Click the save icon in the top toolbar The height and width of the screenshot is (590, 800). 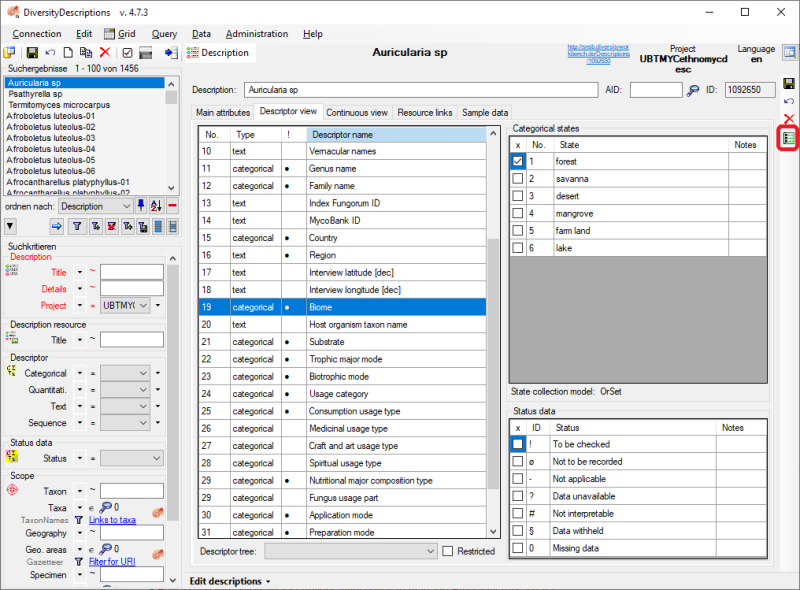32,52
